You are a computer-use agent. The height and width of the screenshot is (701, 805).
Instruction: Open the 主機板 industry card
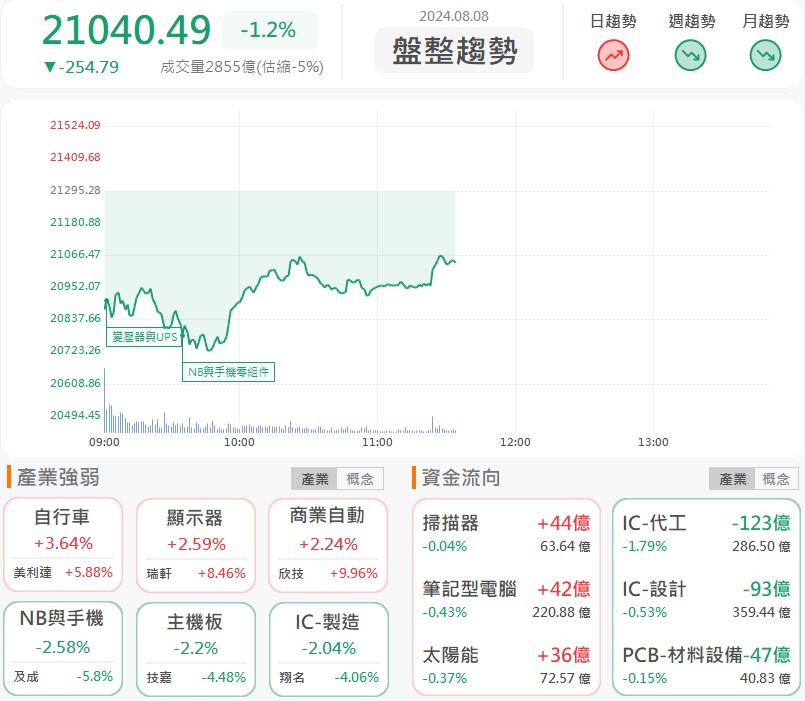point(196,649)
